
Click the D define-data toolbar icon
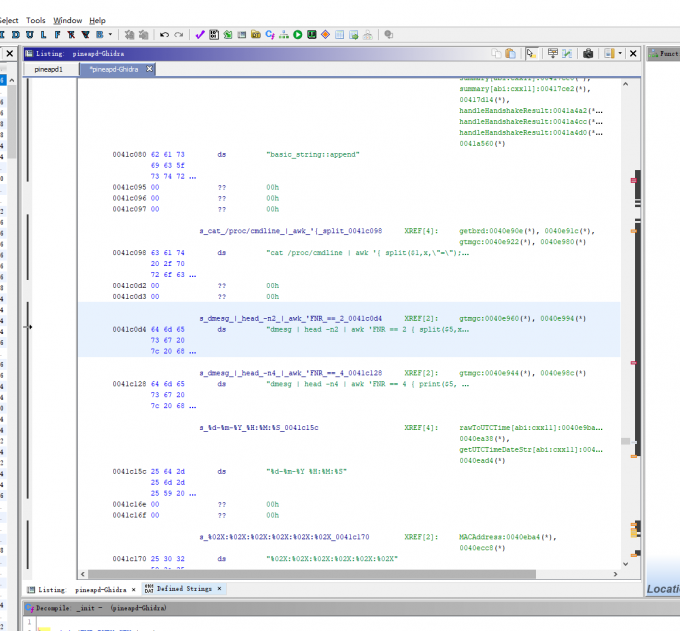click(x=16, y=35)
